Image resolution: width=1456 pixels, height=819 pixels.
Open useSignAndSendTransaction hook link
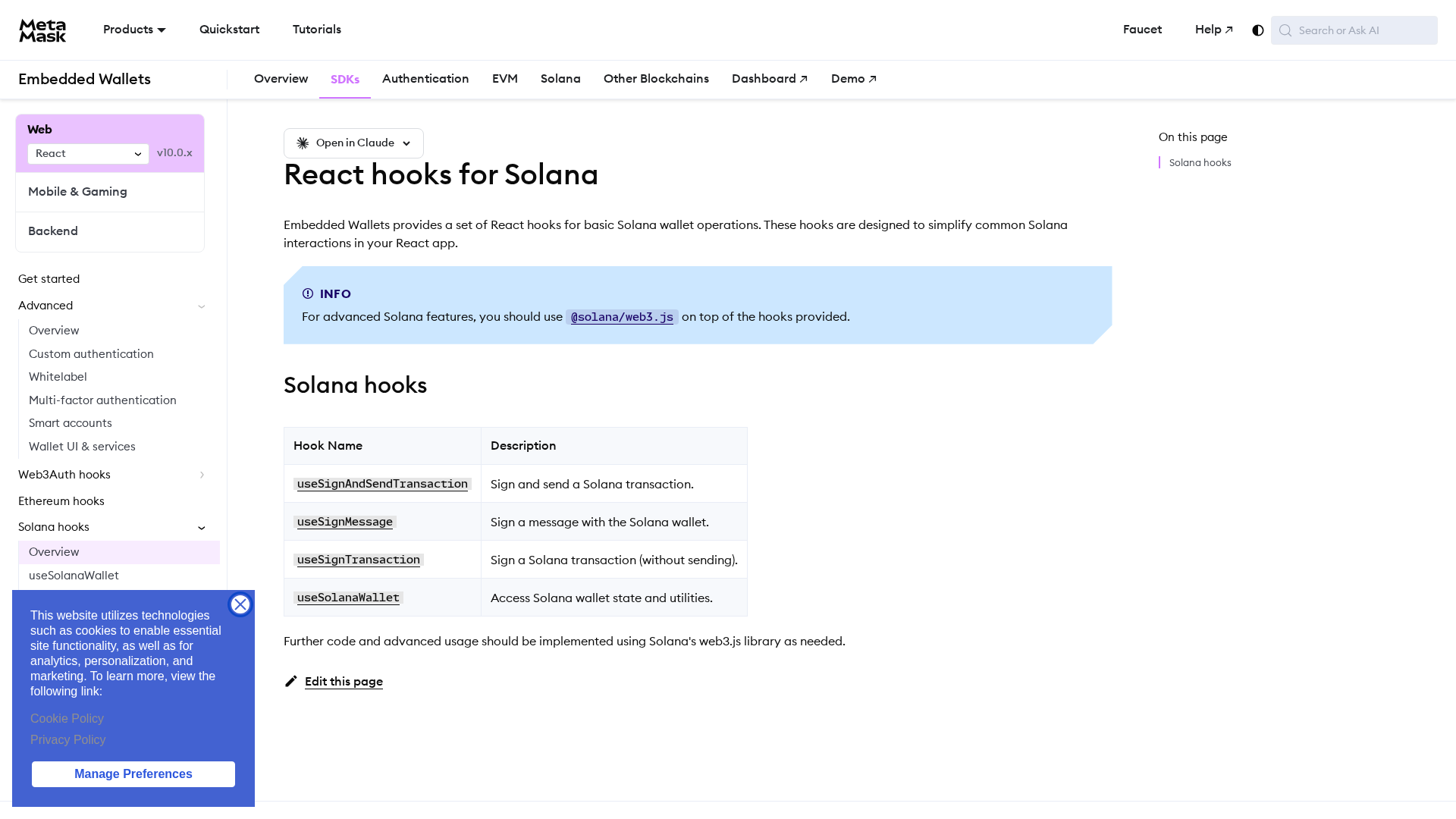coord(382,484)
